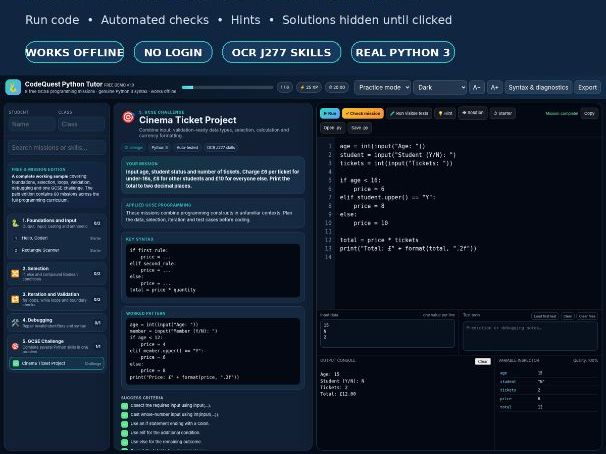
Task: Click the Export button
Action: click(587, 87)
